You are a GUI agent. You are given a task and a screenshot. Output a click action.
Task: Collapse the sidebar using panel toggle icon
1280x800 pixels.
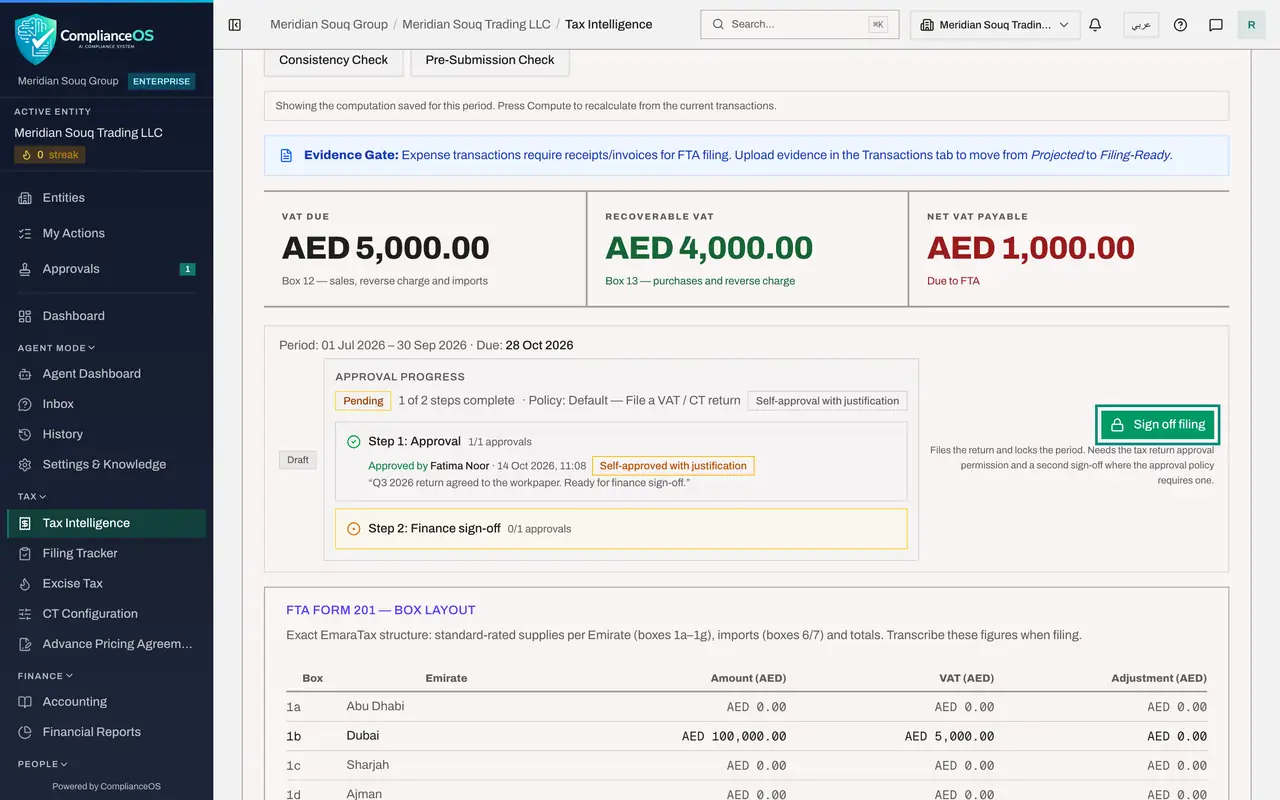click(x=235, y=25)
